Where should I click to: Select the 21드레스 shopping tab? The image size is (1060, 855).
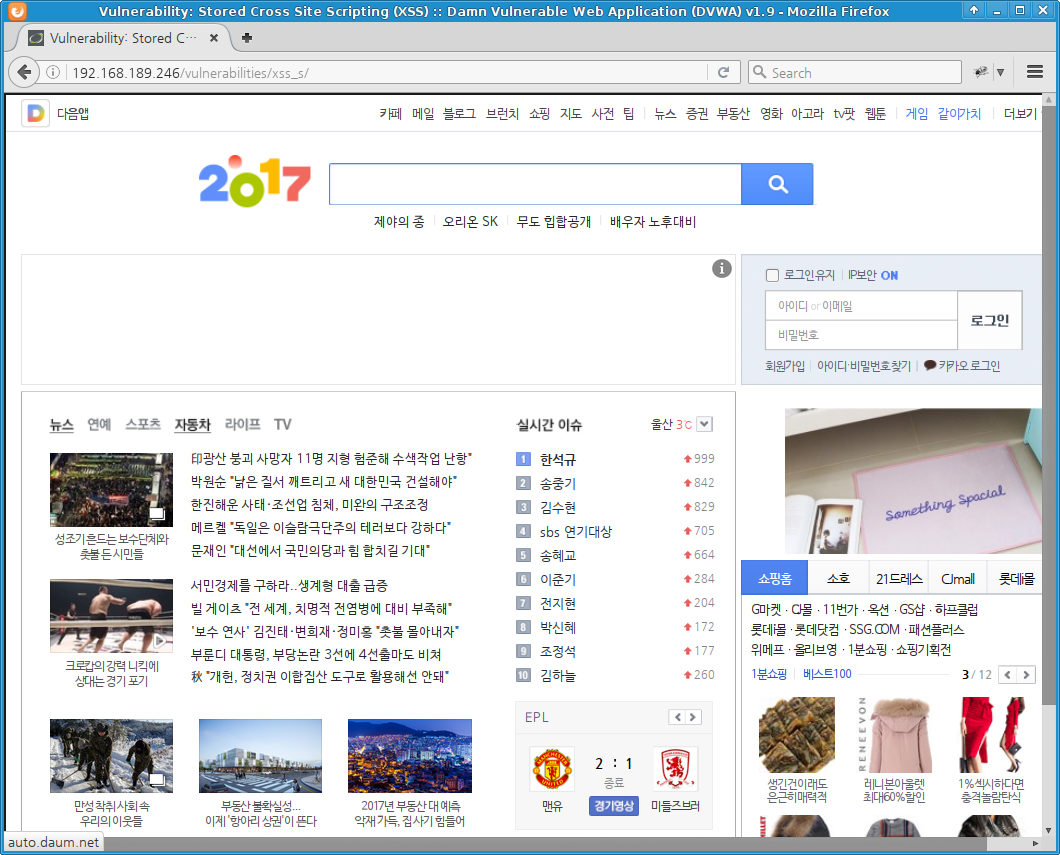click(x=898, y=578)
